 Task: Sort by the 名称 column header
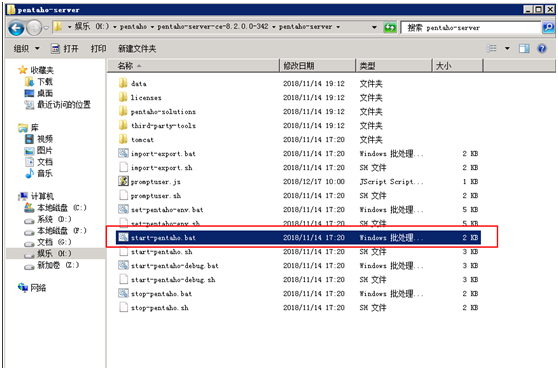[x=194, y=66]
